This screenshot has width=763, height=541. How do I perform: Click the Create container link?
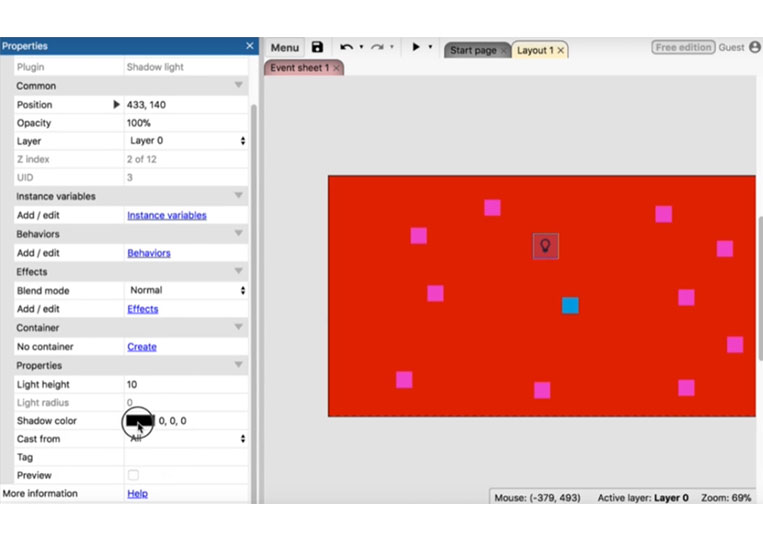point(142,347)
